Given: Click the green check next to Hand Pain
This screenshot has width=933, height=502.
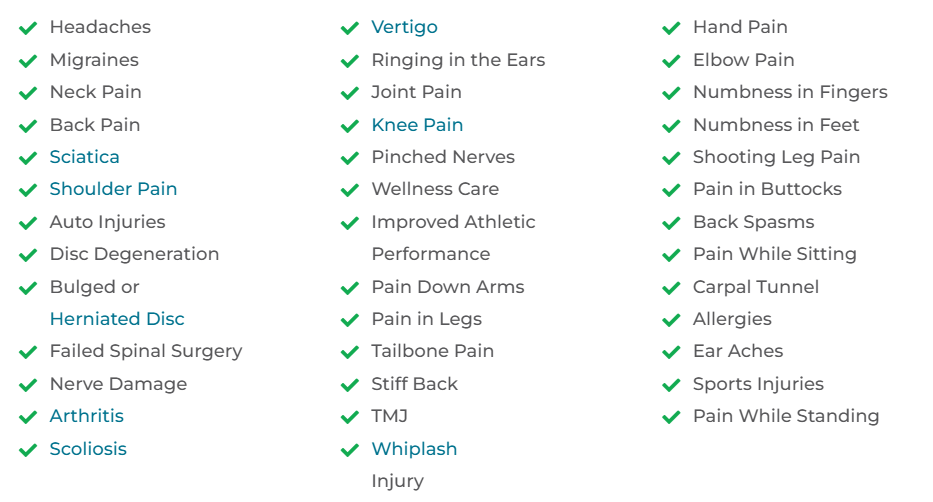Looking at the screenshot, I should [671, 28].
